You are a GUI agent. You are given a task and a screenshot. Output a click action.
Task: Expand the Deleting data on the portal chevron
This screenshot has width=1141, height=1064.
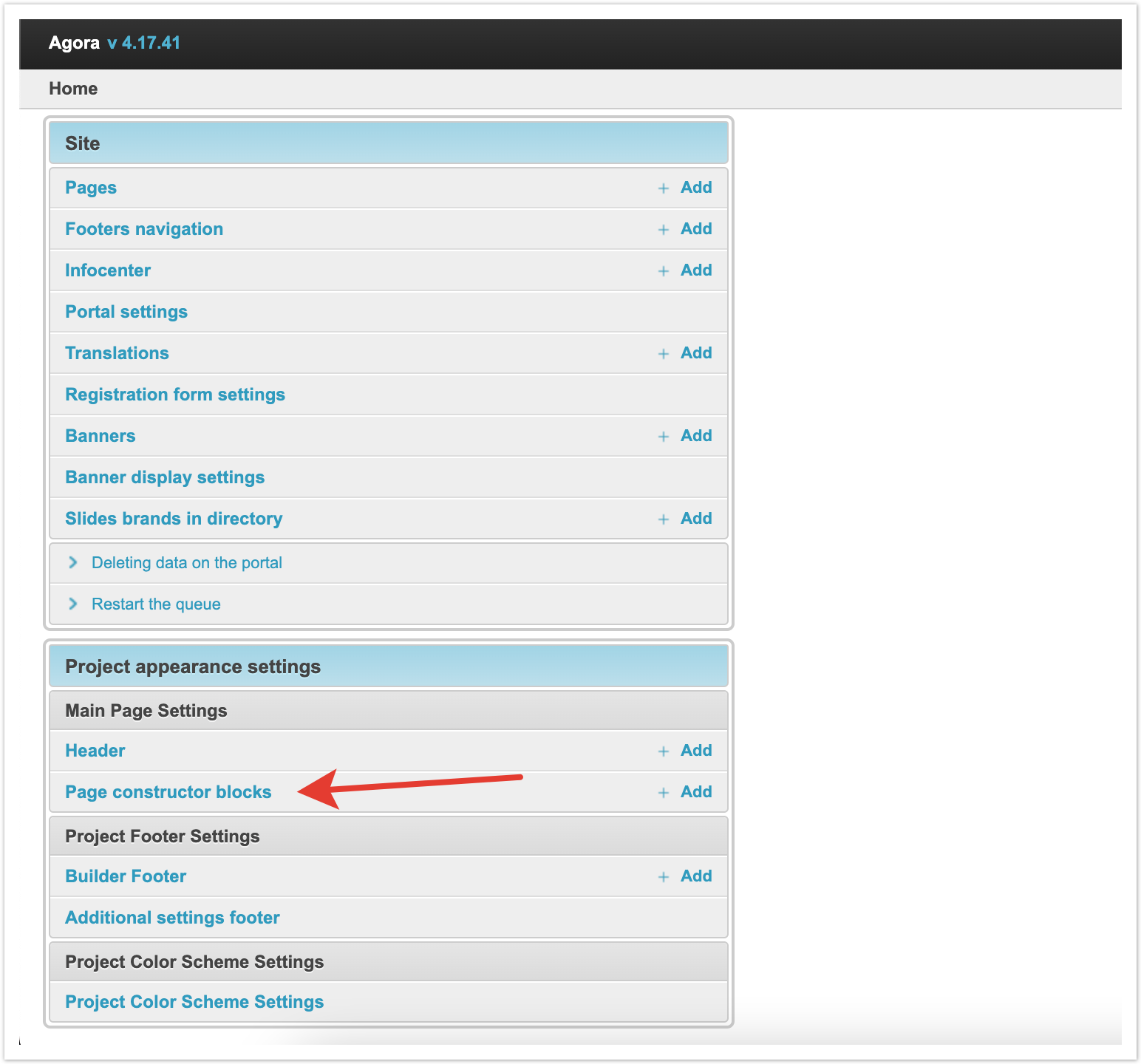pos(72,562)
